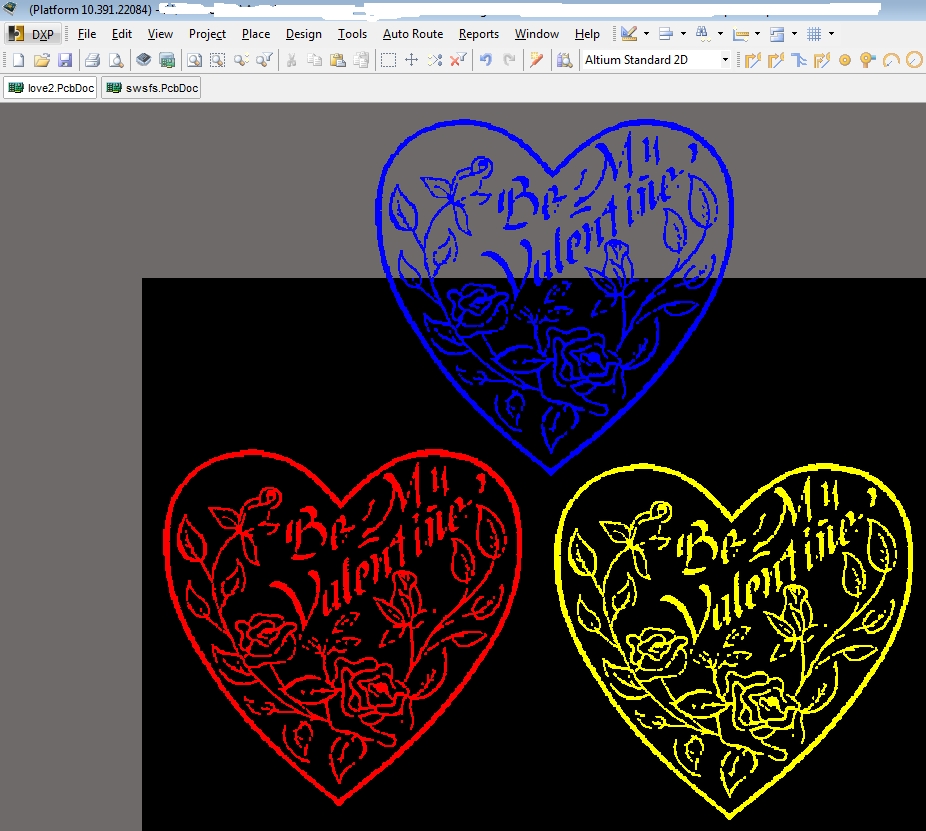The image size is (926, 831).
Task: Click the Place Pad icon
Action: (845, 60)
